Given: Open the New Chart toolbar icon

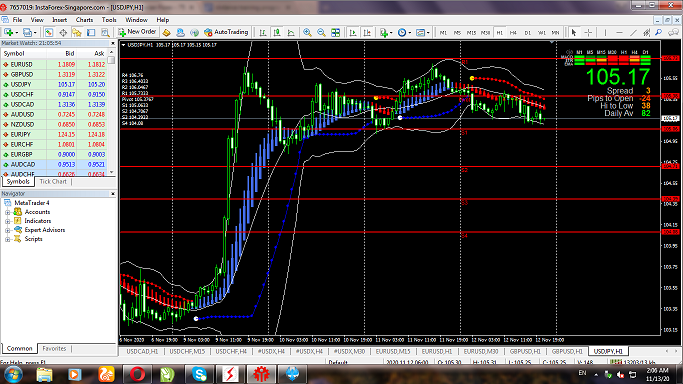Looking at the screenshot, I should coord(8,32).
